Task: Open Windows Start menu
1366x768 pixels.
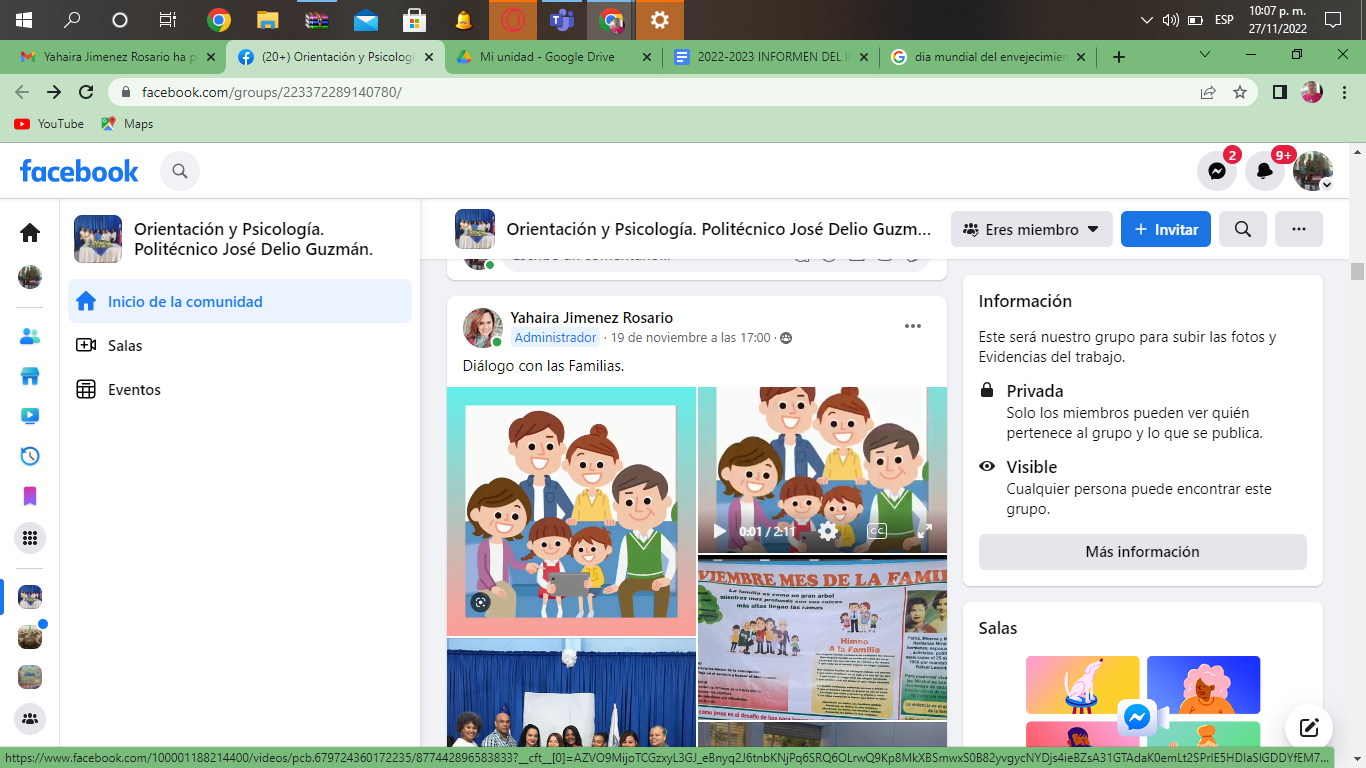Action: (x=23, y=19)
